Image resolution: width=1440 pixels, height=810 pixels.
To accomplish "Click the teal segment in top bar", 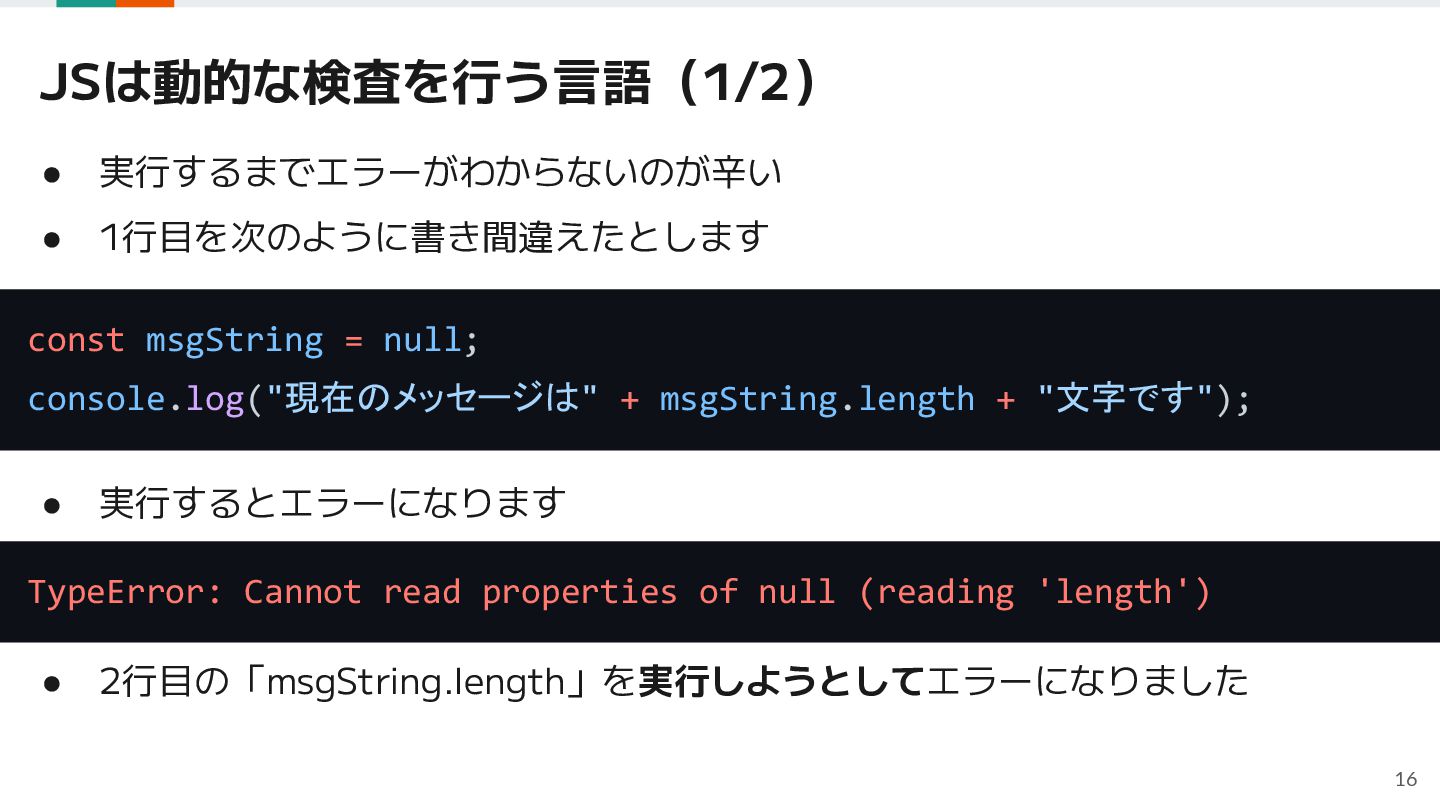I will (86, 3).
